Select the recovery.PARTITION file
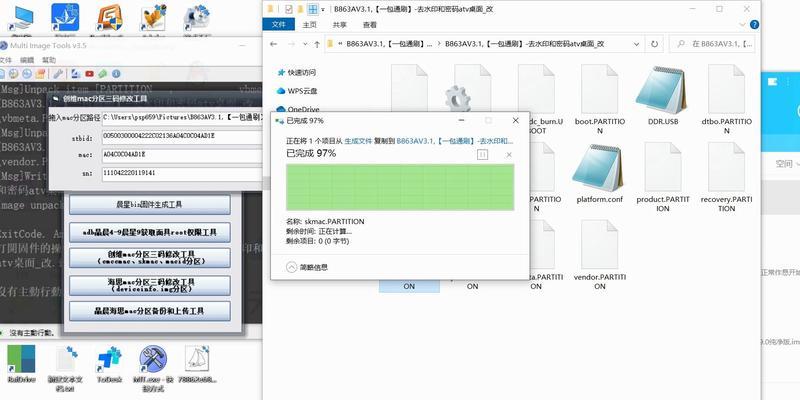The width and height of the screenshot is (800, 400). pyautogui.click(x=727, y=178)
